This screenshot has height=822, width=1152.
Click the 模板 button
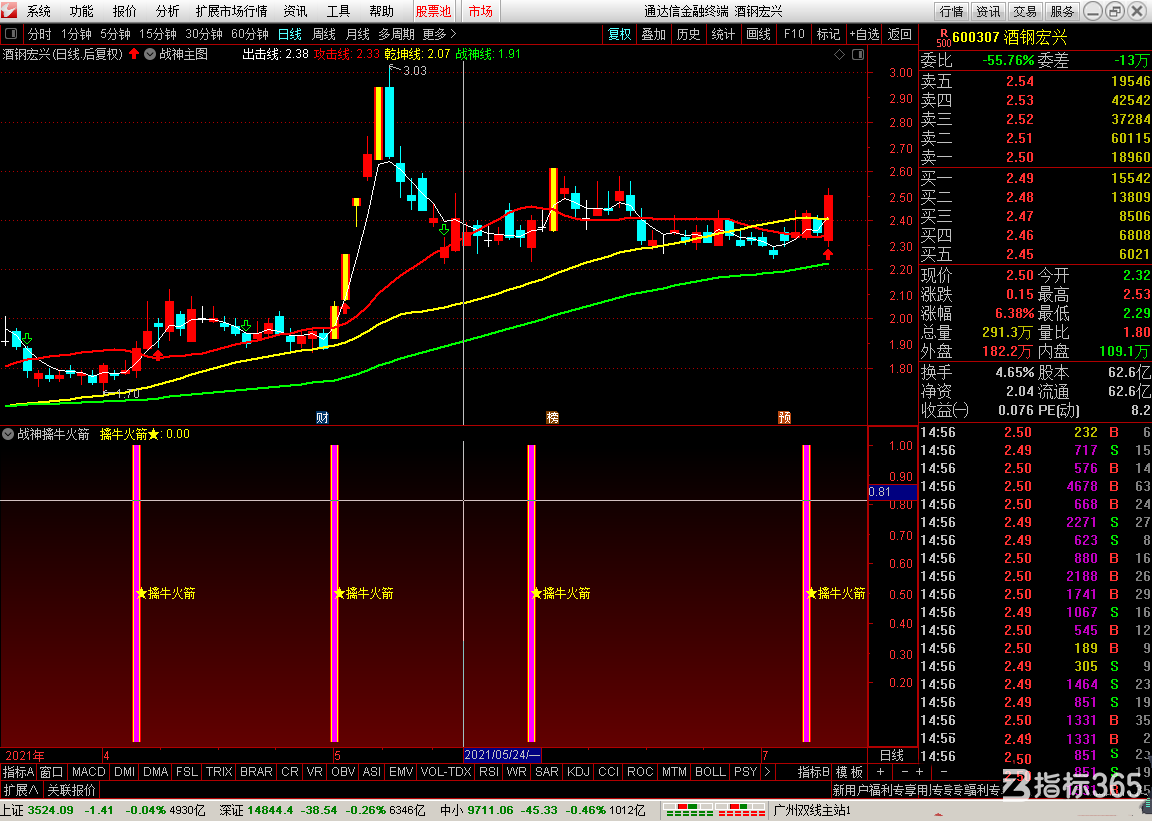tap(850, 772)
